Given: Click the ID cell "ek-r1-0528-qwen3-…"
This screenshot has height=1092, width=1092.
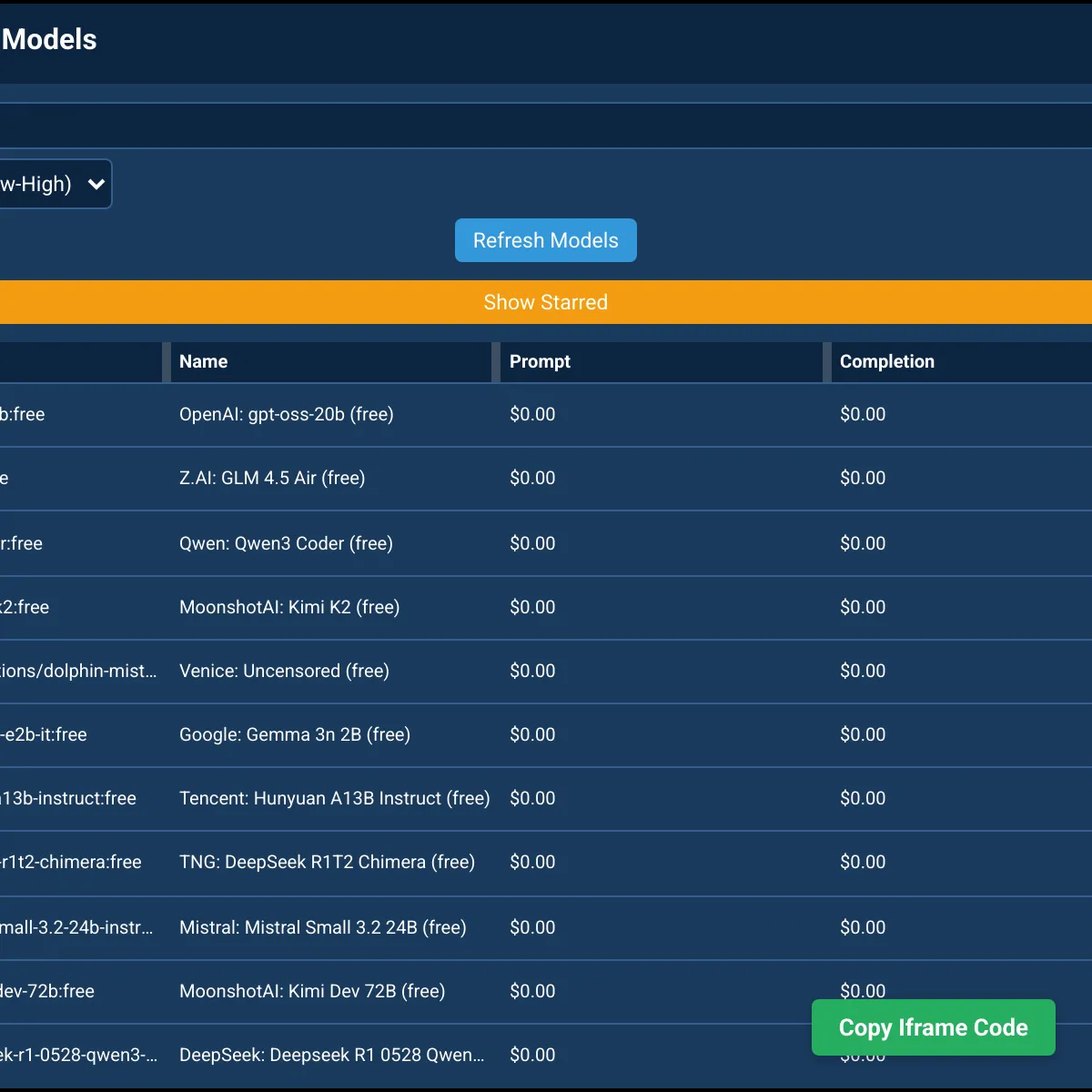Looking at the screenshot, I should [78, 1055].
